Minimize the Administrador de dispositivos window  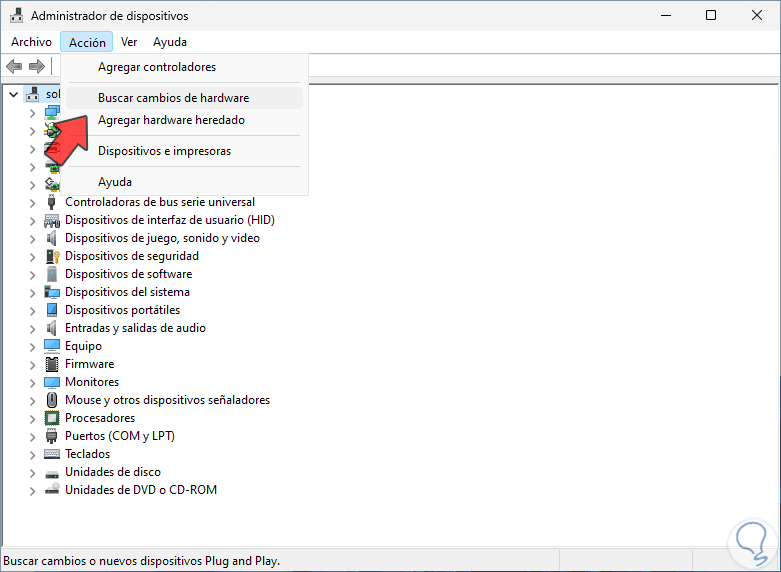pyautogui.click(x=666, y=15)
